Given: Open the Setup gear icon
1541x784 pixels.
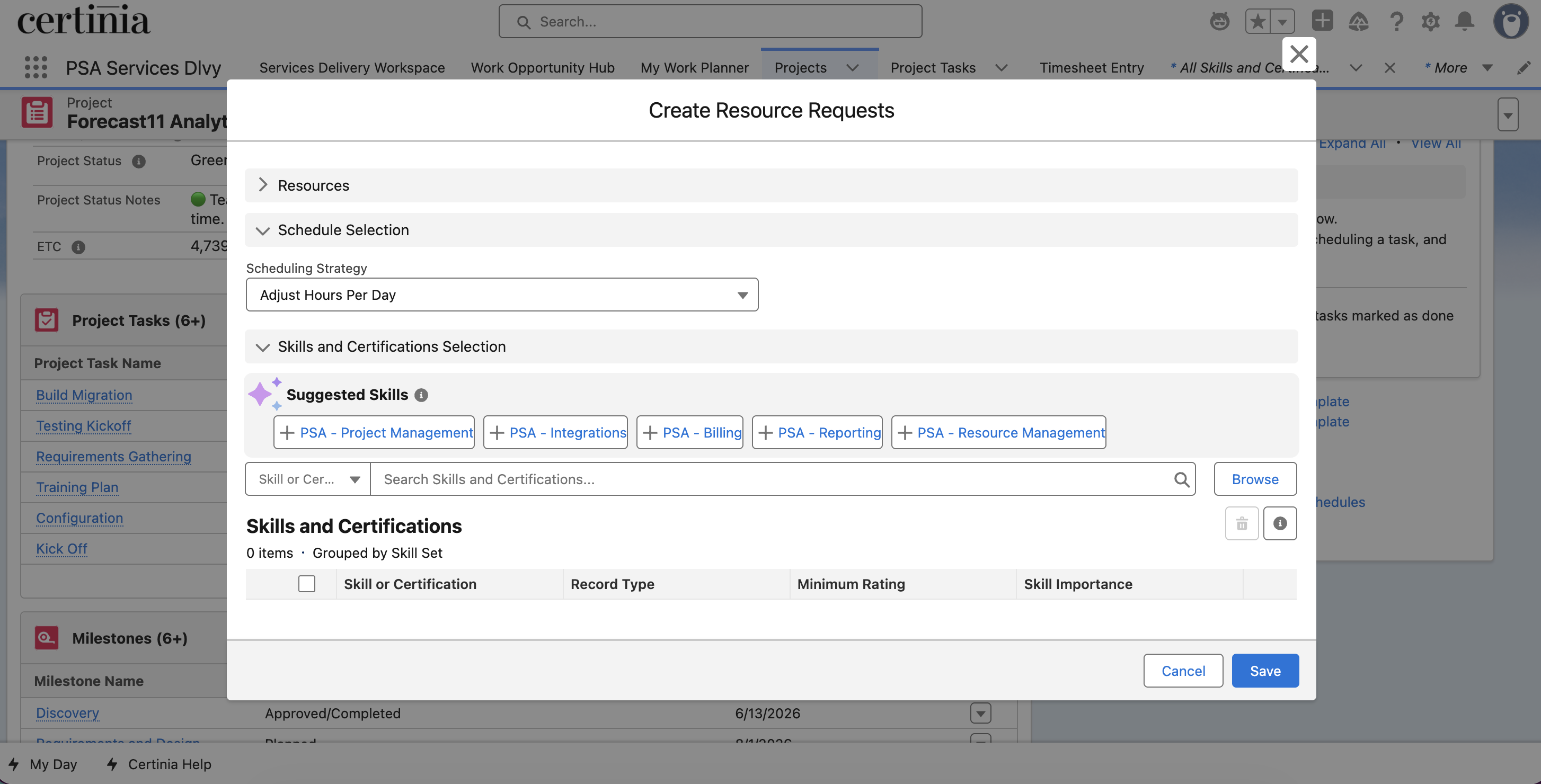Looking at the screenshot, I should (1430, 22).
